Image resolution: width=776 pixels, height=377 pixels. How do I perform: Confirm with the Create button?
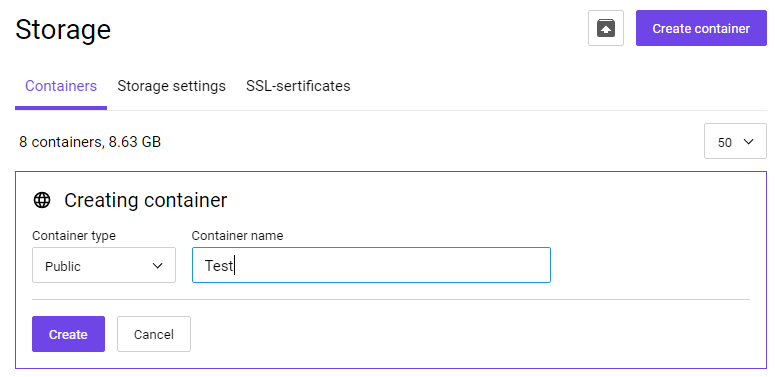coord(68,334)
